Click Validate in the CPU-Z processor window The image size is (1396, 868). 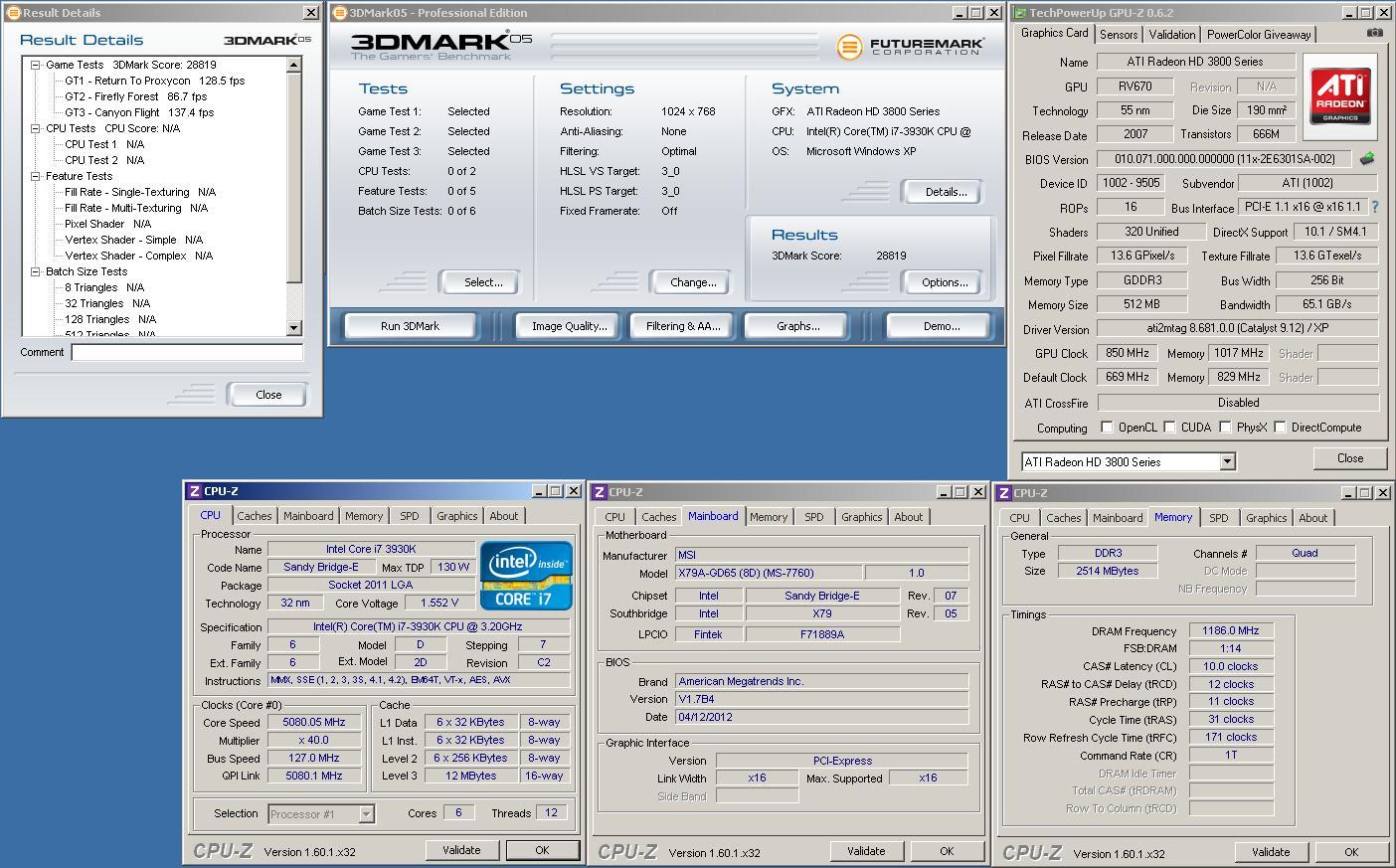(461, 850)
